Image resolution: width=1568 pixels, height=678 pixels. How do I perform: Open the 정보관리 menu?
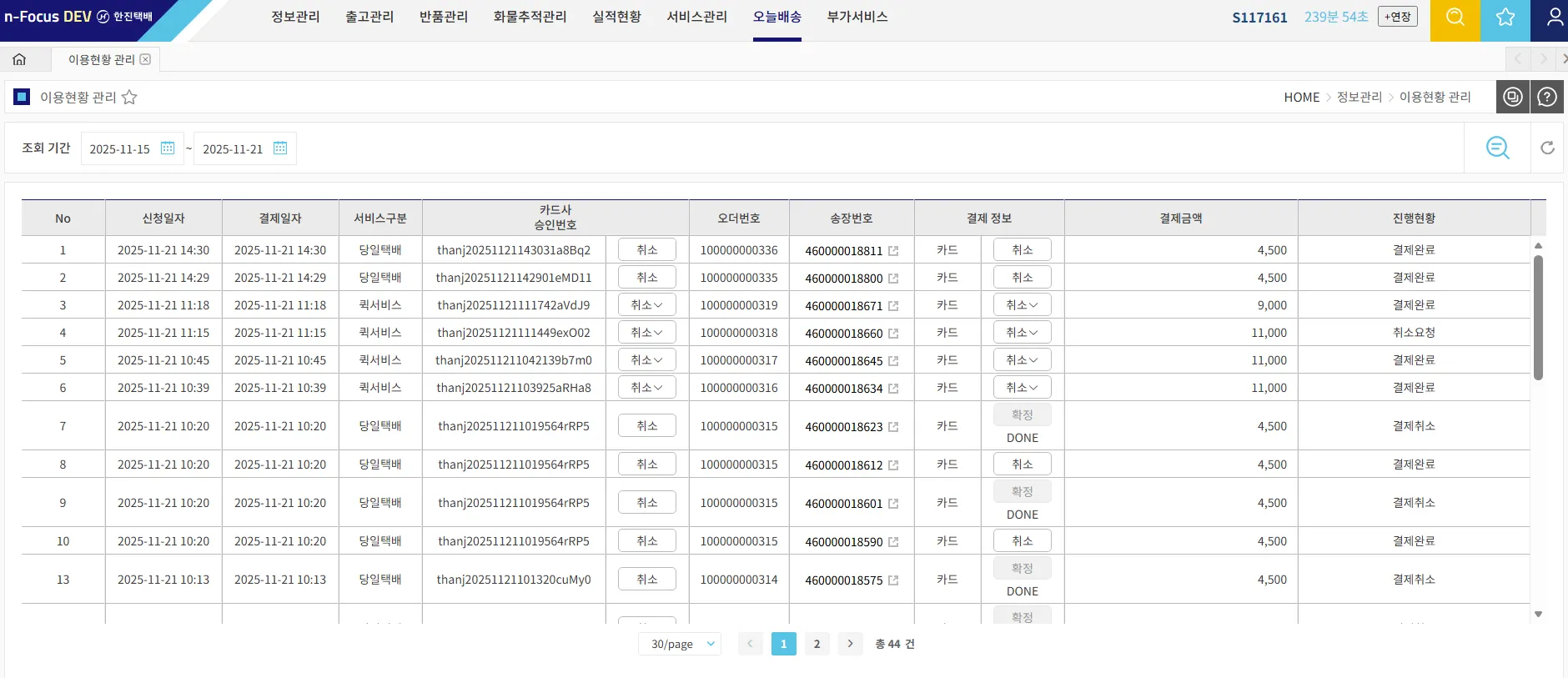[x=295, y=17]
